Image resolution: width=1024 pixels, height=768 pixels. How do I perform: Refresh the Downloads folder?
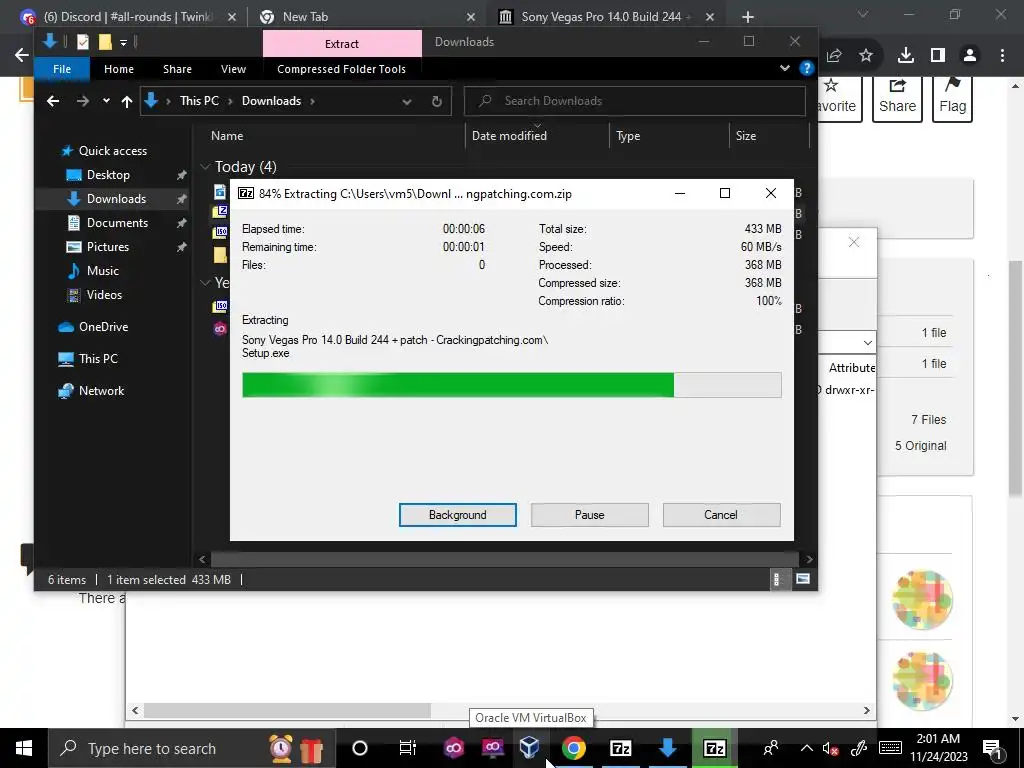(437, 101)
